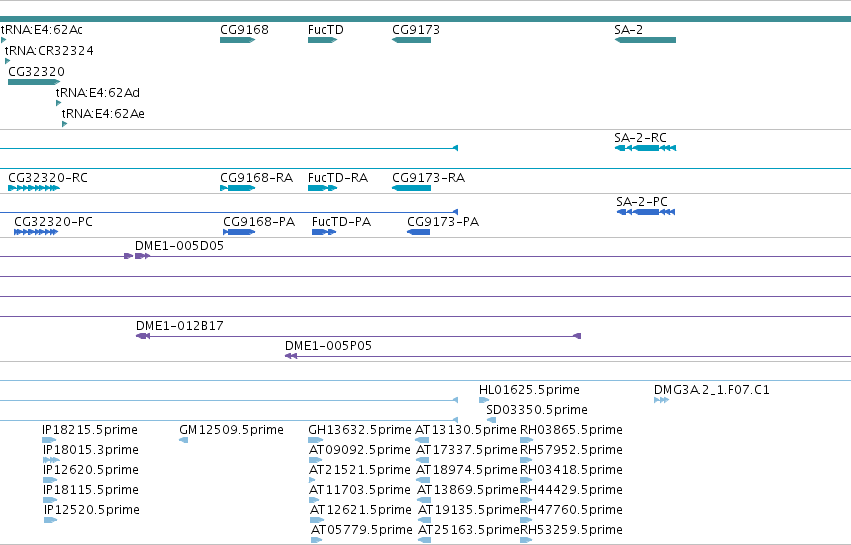Viewport: 851px width, 545px height.
Task: Click the AT18974.5prime EST label
Action: coord(467,470)
